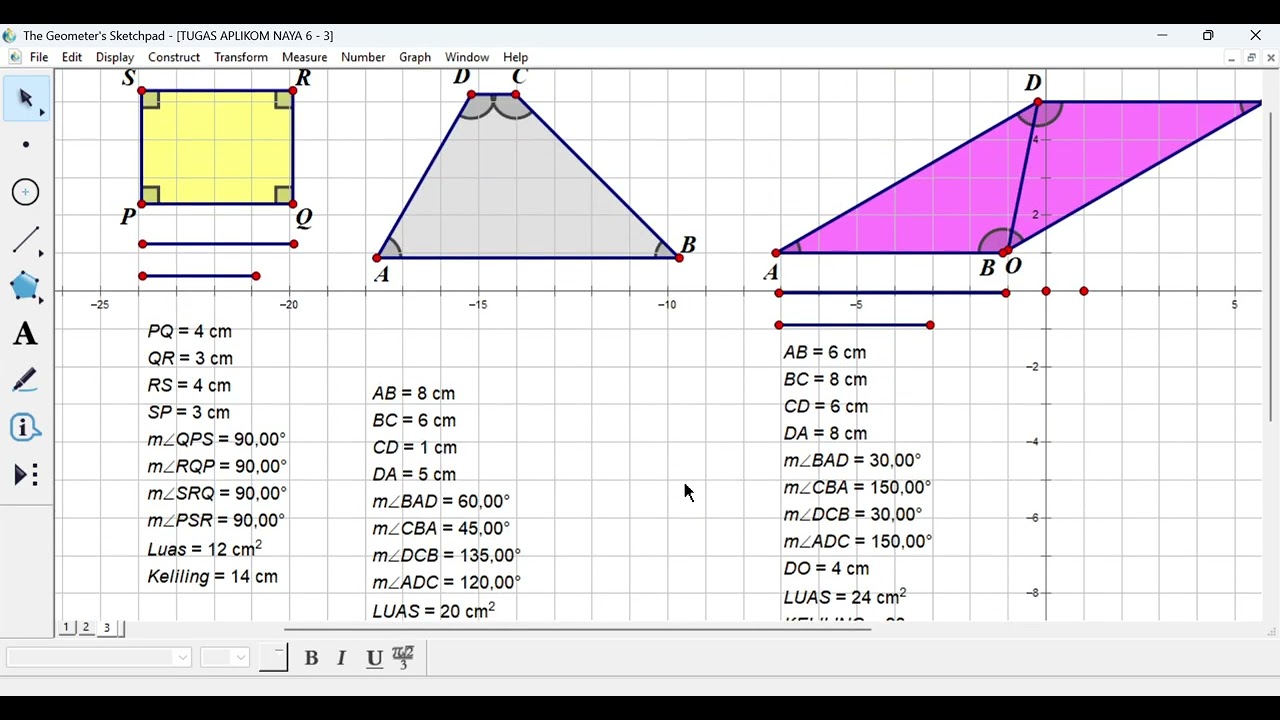Select vertex A of the trapezoid

377,258
